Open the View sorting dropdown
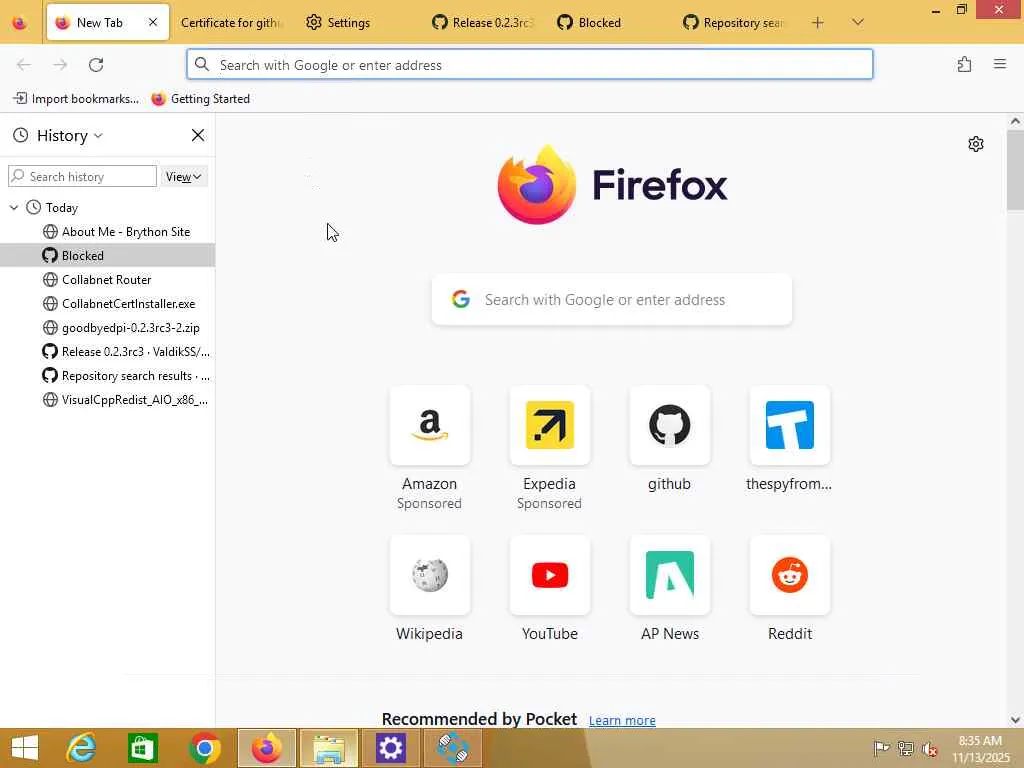Screen dimensions: 1024x768 point(184,176)
